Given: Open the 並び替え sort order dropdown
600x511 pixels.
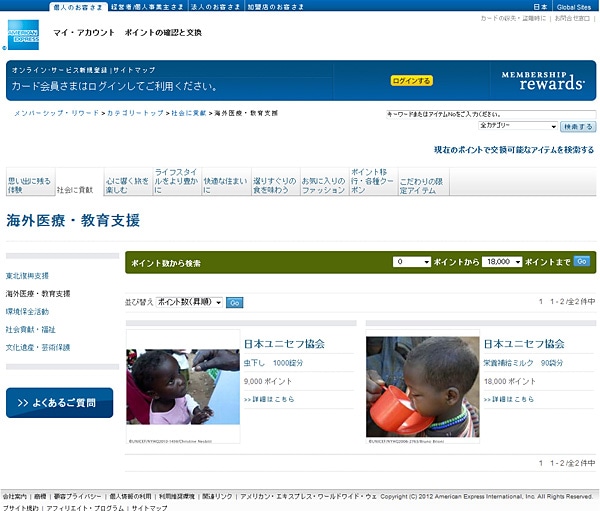Looking at the screenshot, I should pos(188,301).
